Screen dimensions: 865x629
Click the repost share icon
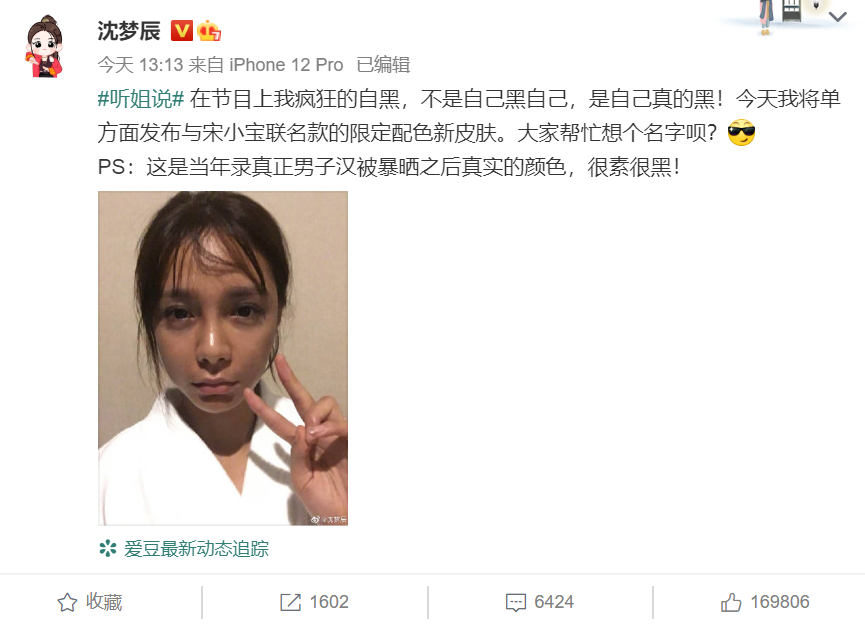click(291, 602)
